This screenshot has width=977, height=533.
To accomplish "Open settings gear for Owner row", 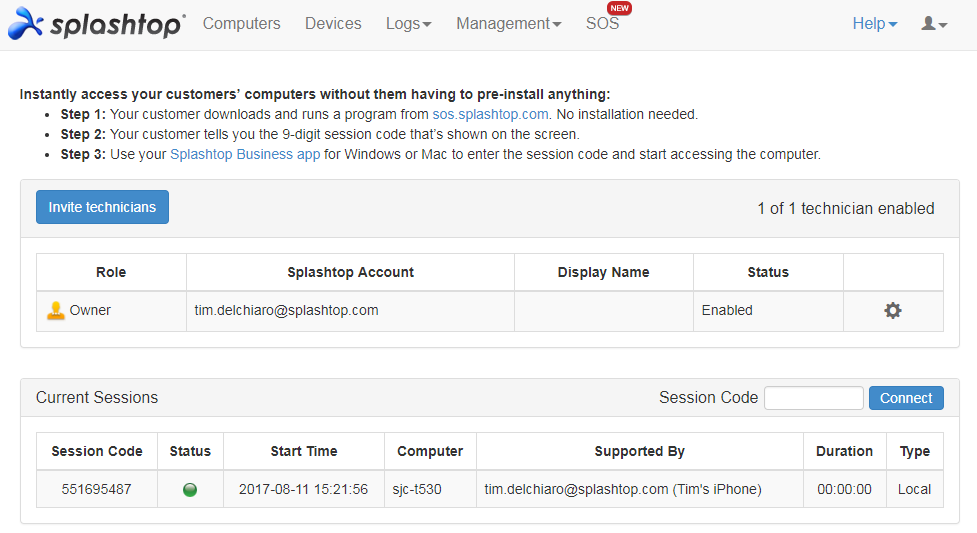I will [x=892, y=311].
